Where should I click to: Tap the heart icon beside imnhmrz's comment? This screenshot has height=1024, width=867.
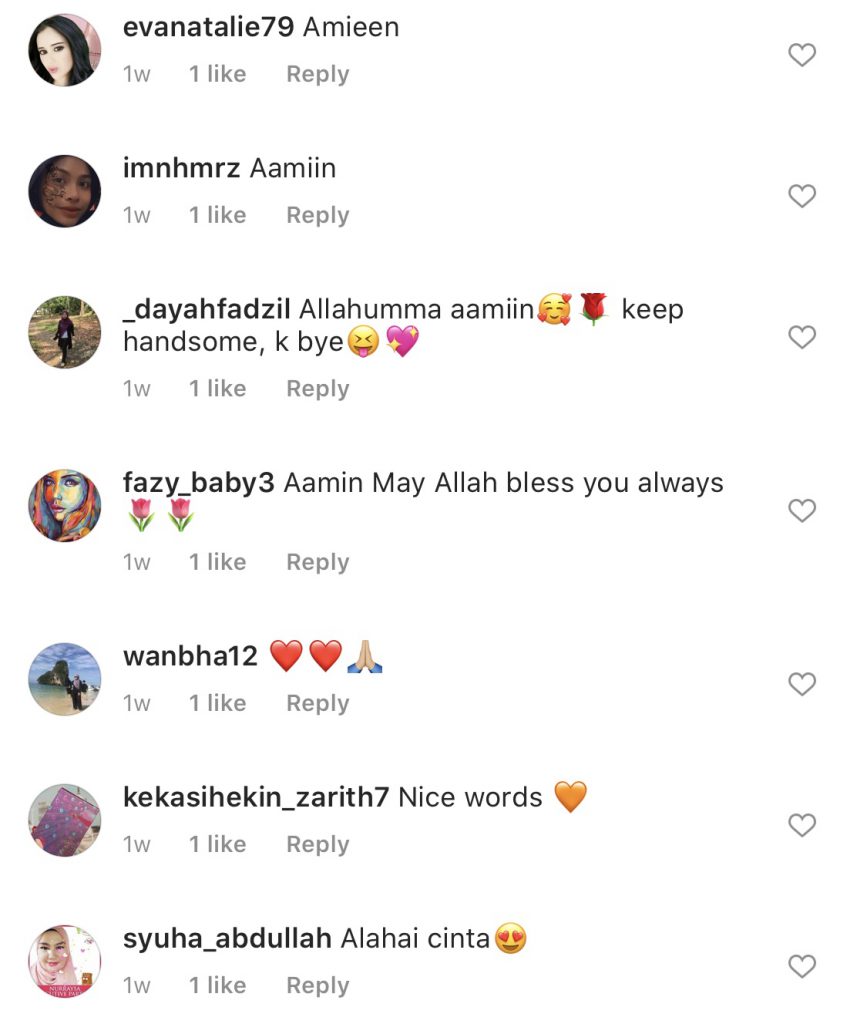click(802, 196)
